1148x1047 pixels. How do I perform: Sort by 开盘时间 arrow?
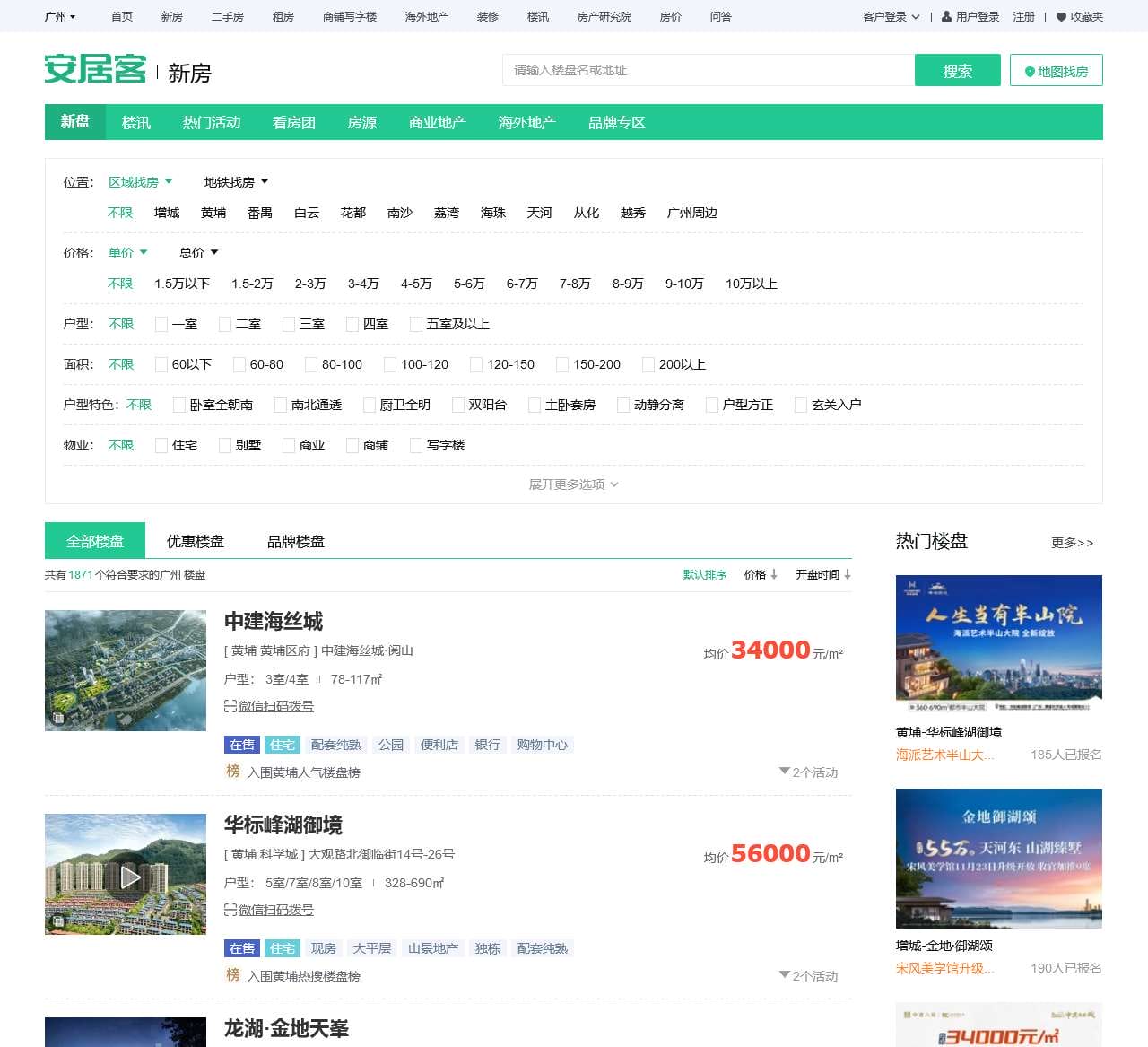(848, 574)
